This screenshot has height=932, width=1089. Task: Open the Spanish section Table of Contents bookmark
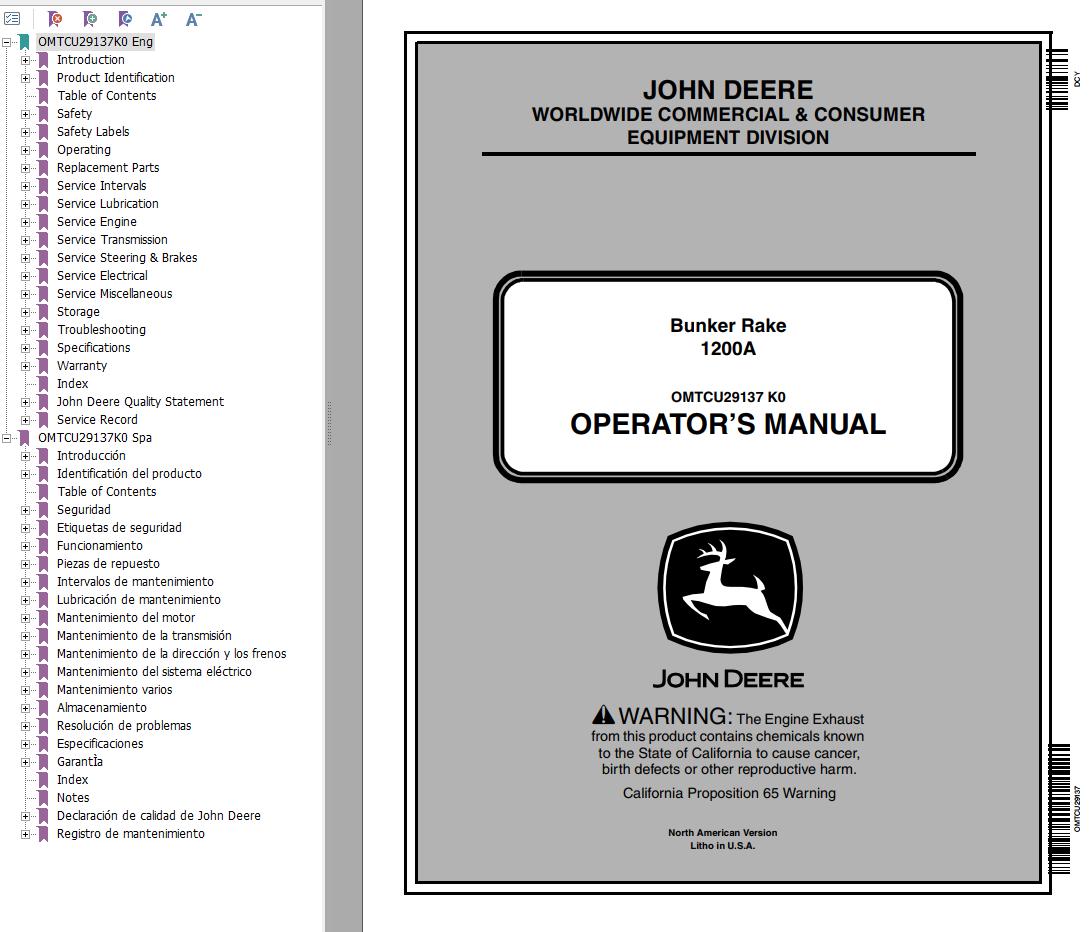point(106,492)
